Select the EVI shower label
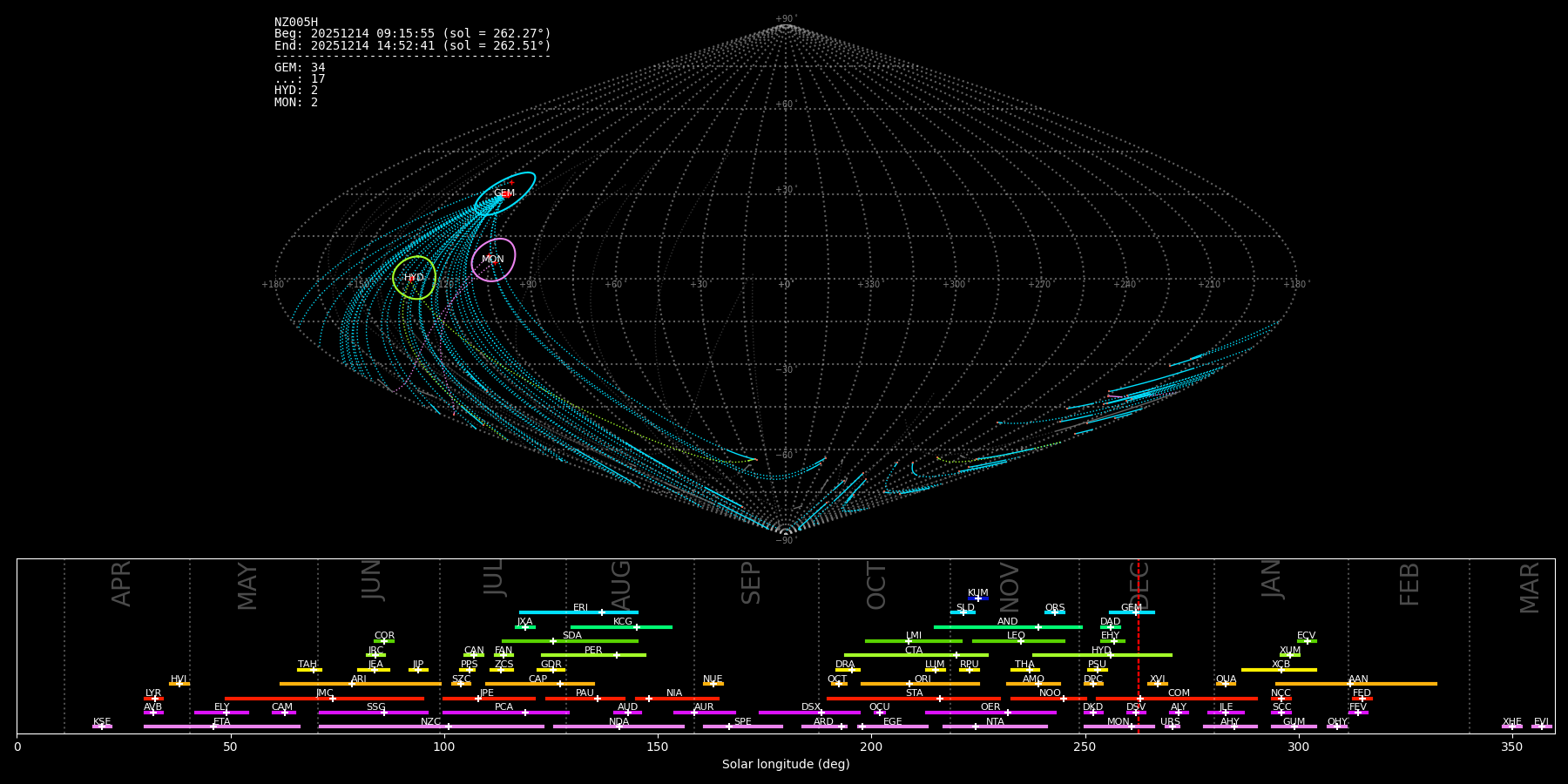This screenshot has width=1568, height=784. click(x=1541, y=722)
